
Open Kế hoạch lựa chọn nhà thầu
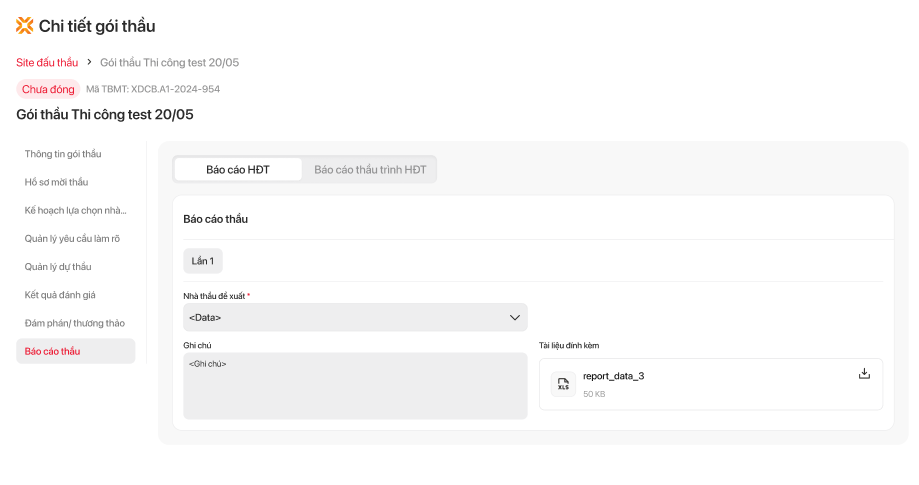(76, 210)
